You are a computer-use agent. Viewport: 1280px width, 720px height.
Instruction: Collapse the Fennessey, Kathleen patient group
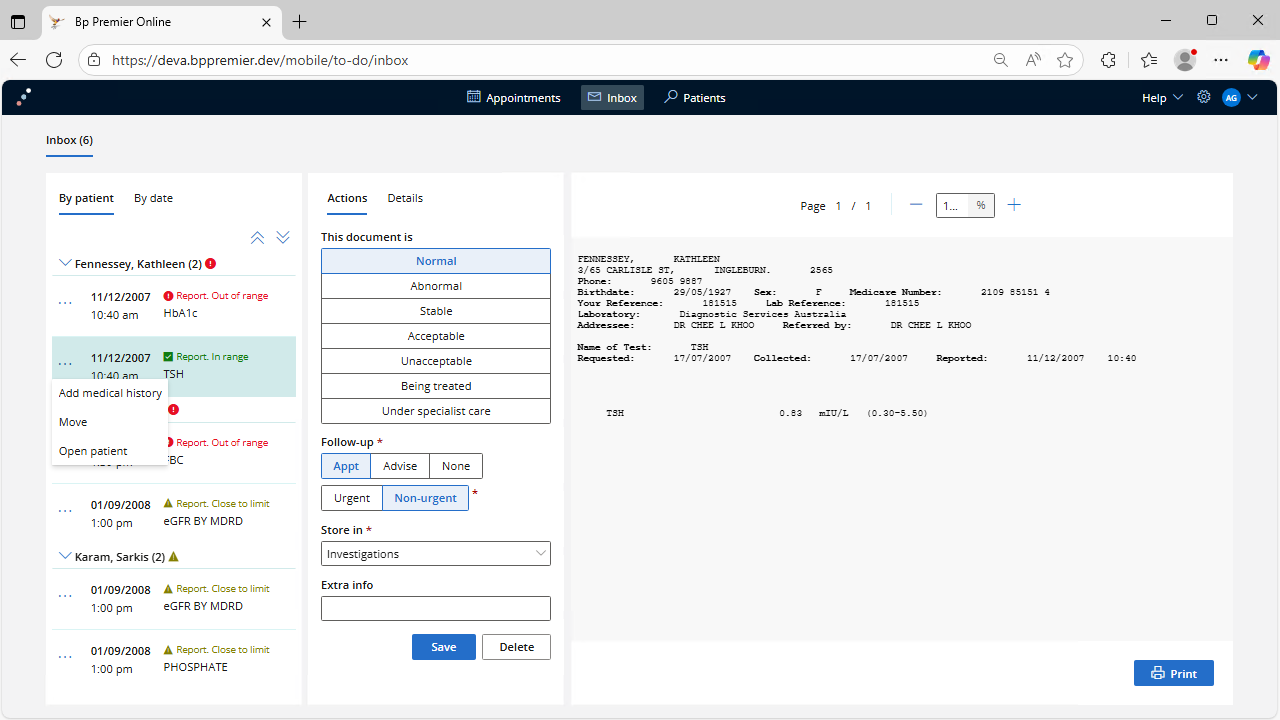point(66,264)
